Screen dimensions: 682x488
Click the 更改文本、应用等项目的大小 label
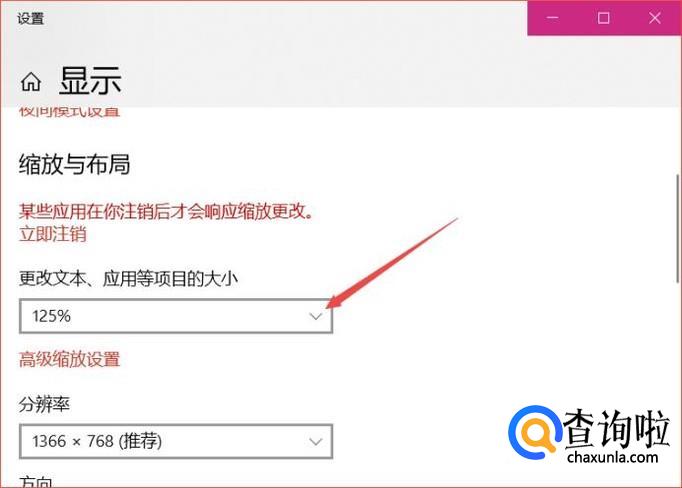[128, 278]
